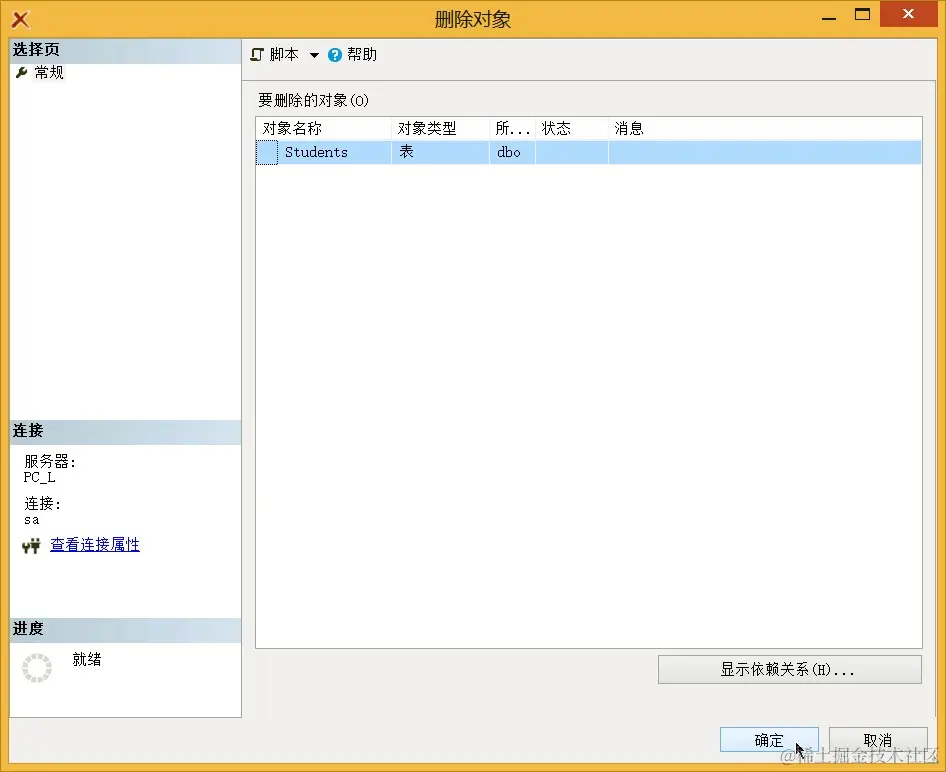Click the script icon in toolbar

[x=257, y=55]
